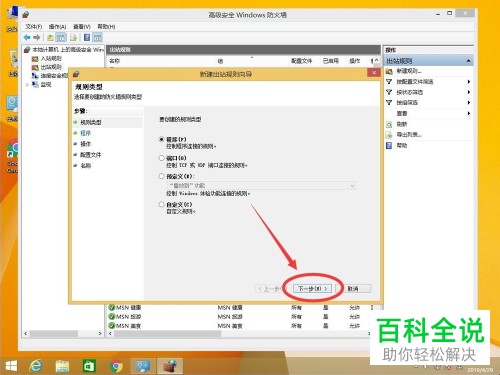500x375 pixels.
Task: Click the 下一步(N) button
Action: click(x=313, y=288)
